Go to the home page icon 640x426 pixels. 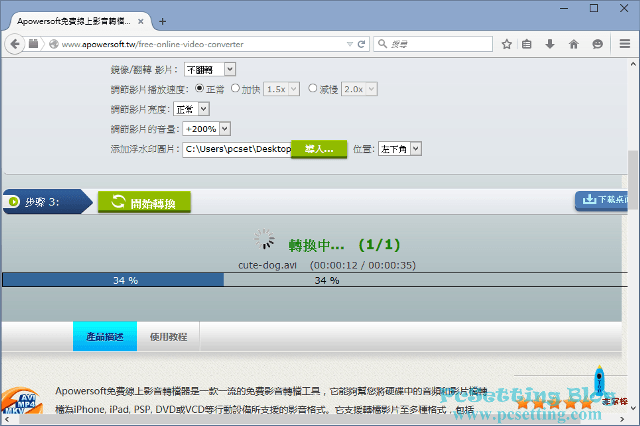pyautogui.click(x=573, y=44)
